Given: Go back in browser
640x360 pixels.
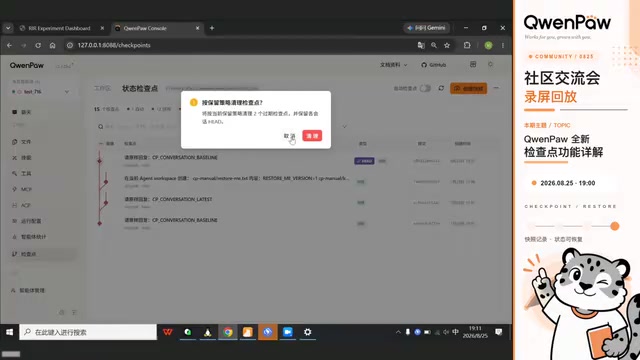Looking at the screenshot, I should point(9,45).
